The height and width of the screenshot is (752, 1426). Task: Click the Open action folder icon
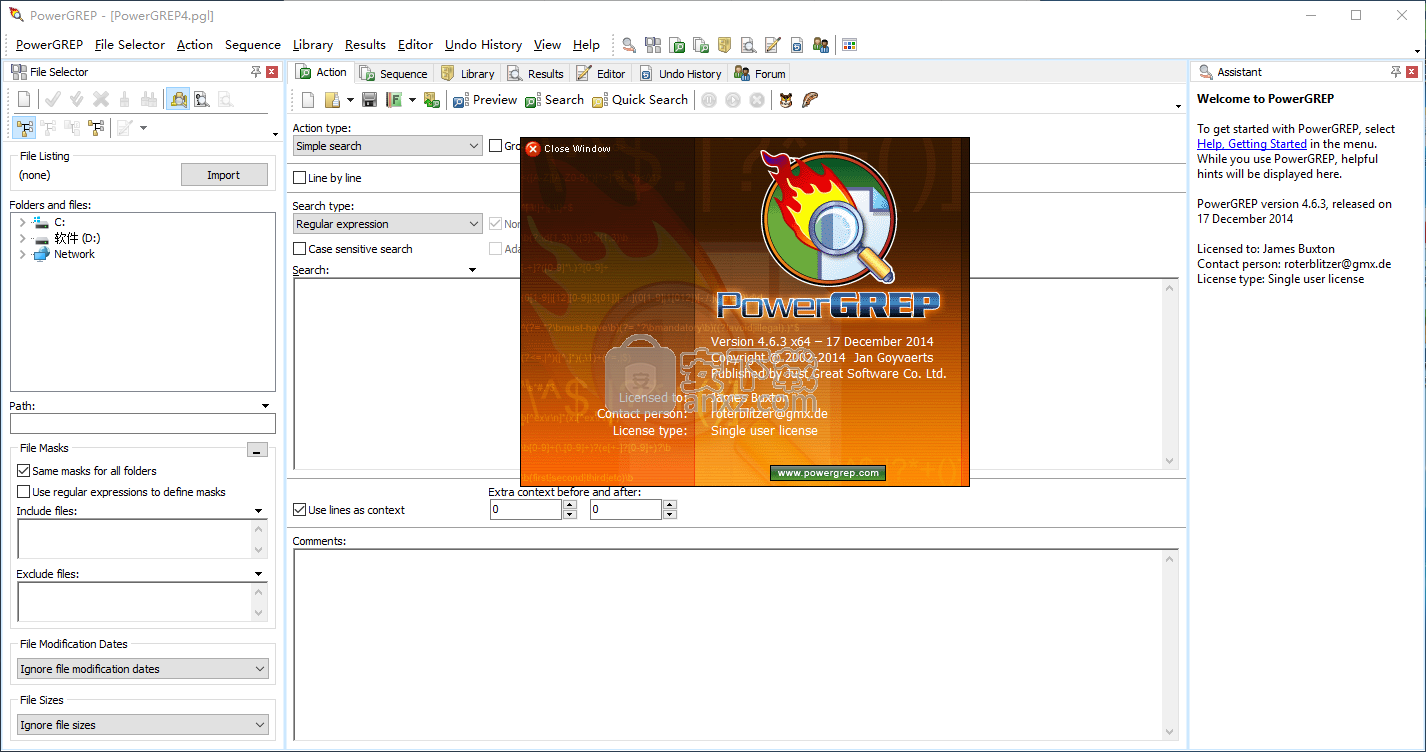[332, 100]
